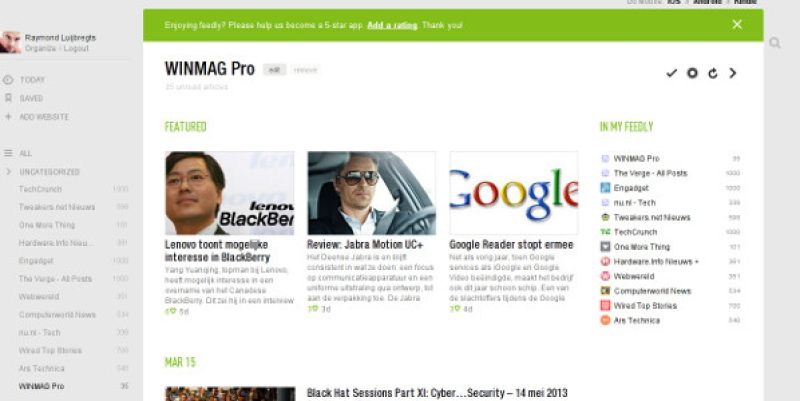
Task: Click the Black Hat Sessions article thumbnail
Action: point(230,393)
